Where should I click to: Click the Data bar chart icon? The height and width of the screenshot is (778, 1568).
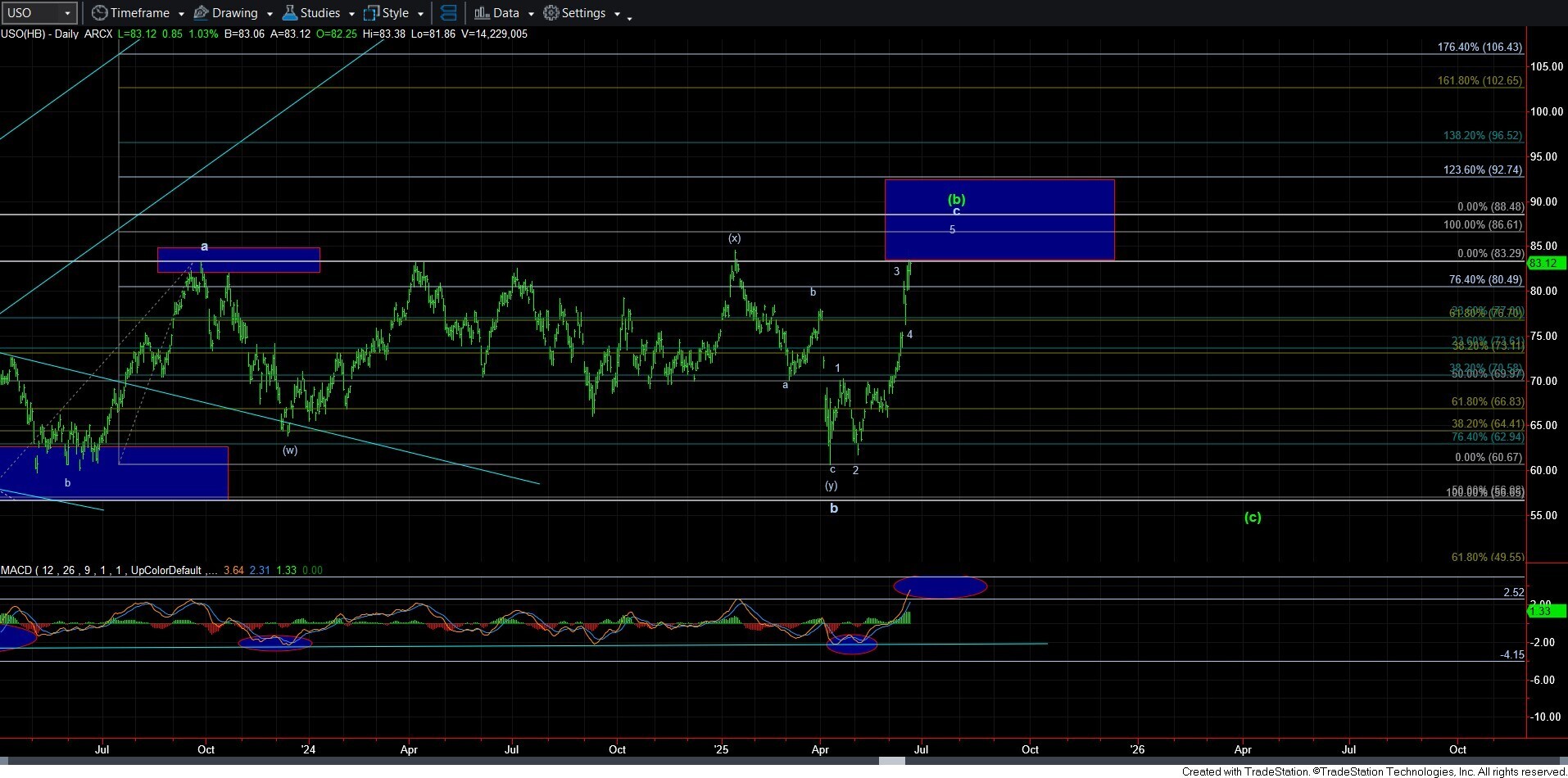click(482, 13)
